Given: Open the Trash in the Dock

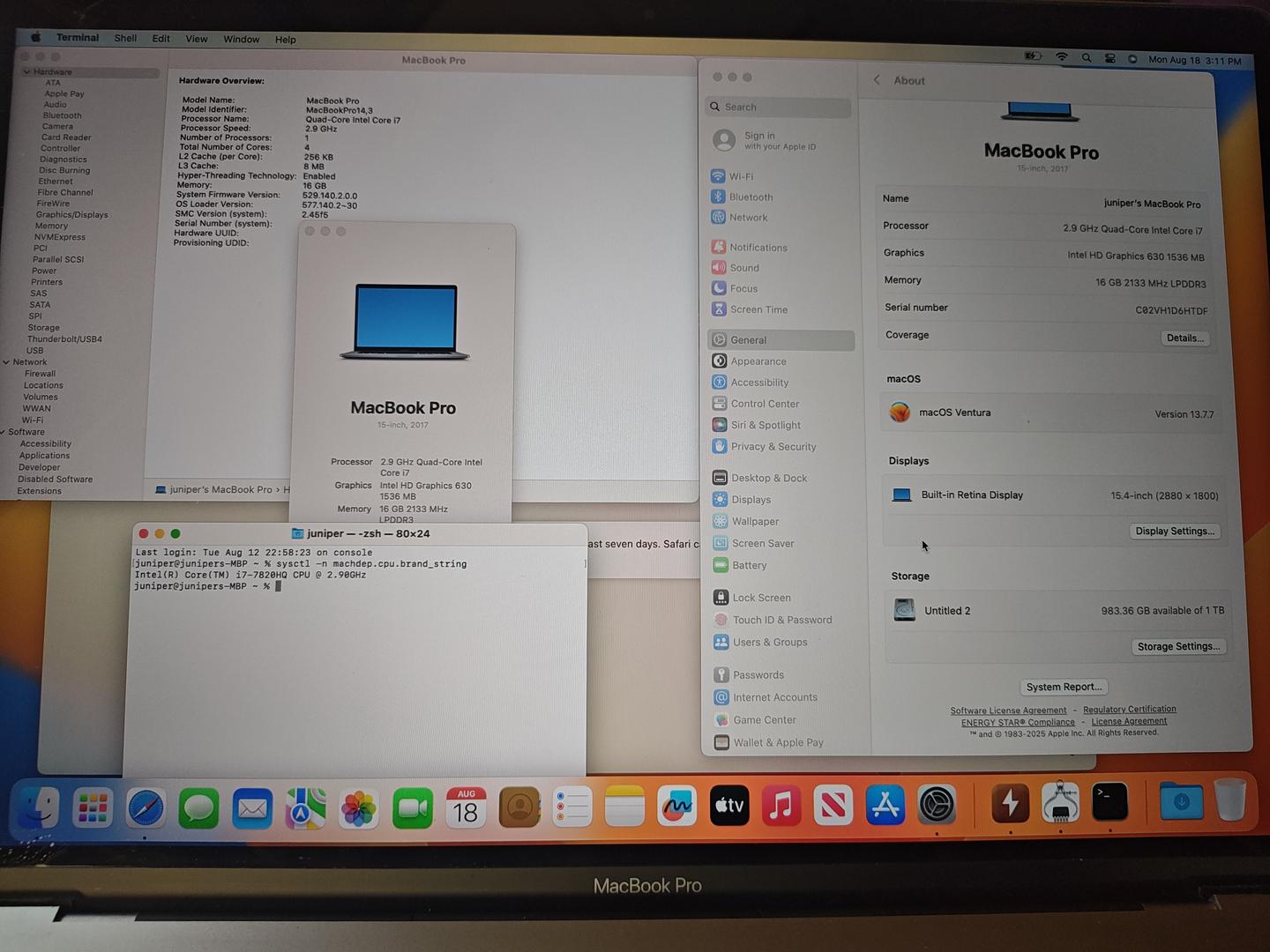Looking at the screenshot, I should click(x=1230, y=800).
